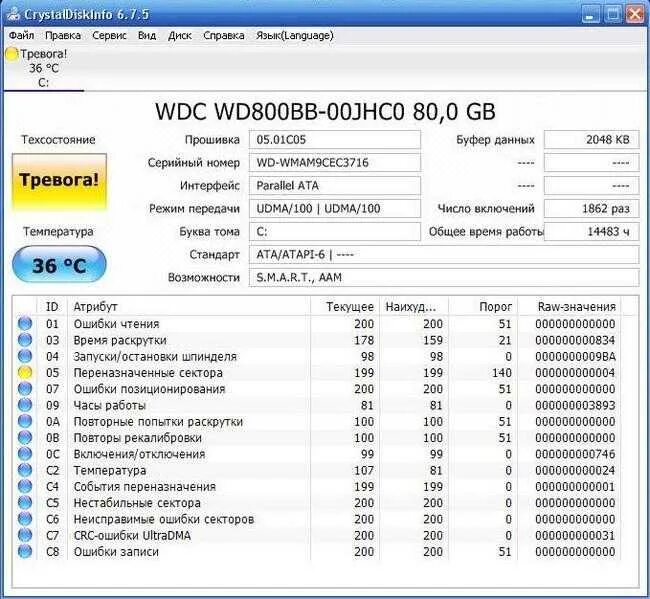Image resolution: width=650 pixels, height=599 pixels.
Task: Open the Язык(Language) menu
Action: 295,36
